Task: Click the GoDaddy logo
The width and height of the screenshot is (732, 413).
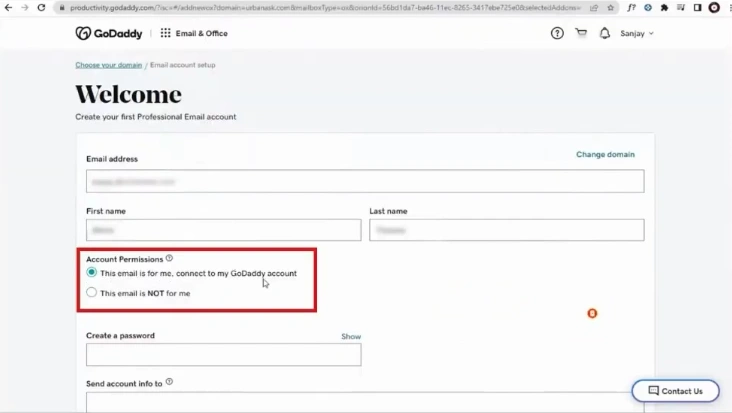Action: [x=109, y=33]
